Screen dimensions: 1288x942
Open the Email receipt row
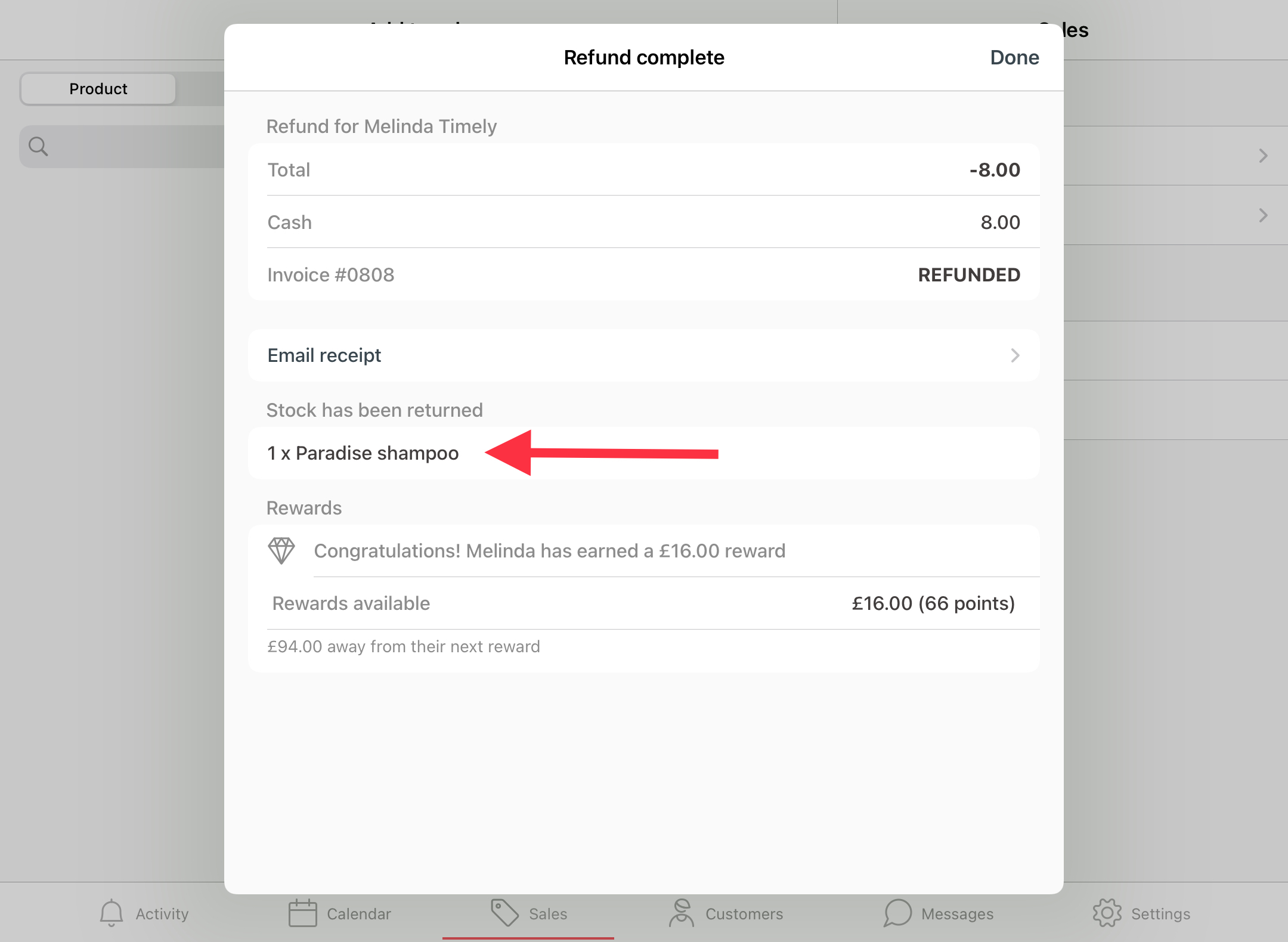point(643,355)
